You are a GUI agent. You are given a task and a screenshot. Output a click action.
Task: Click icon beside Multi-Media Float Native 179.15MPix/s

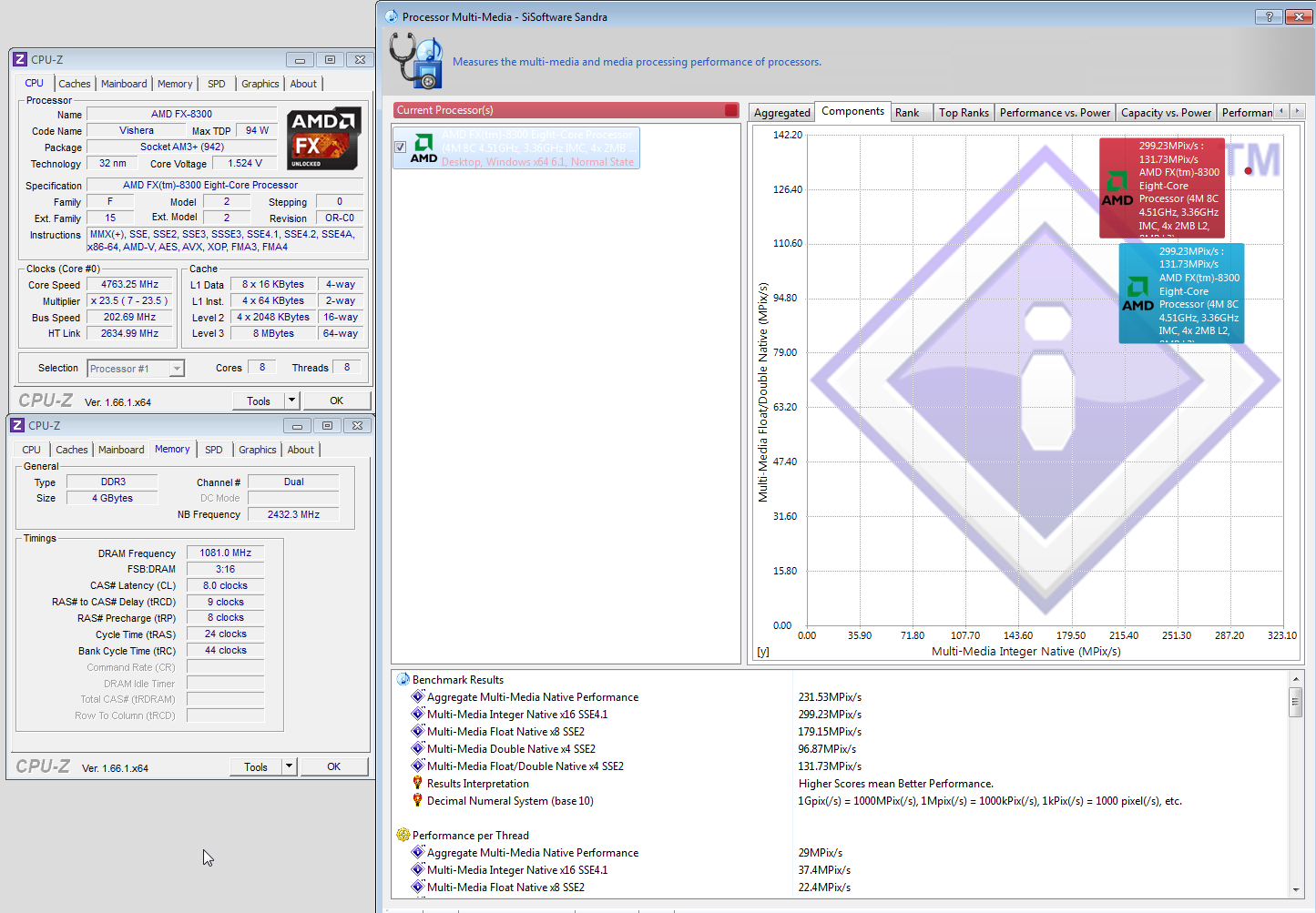(x=418, y=731)
